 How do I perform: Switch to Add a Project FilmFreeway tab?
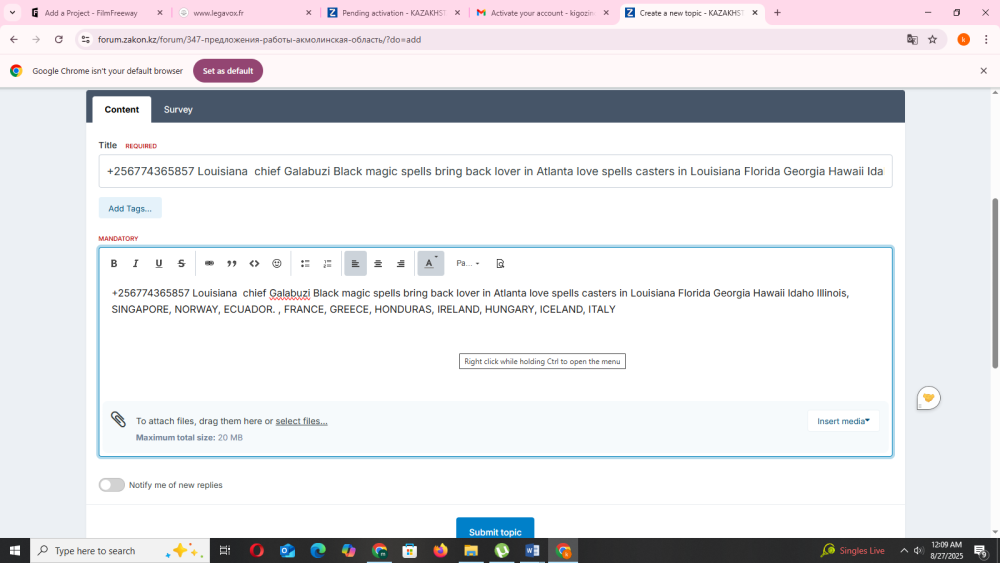(91, 13)
